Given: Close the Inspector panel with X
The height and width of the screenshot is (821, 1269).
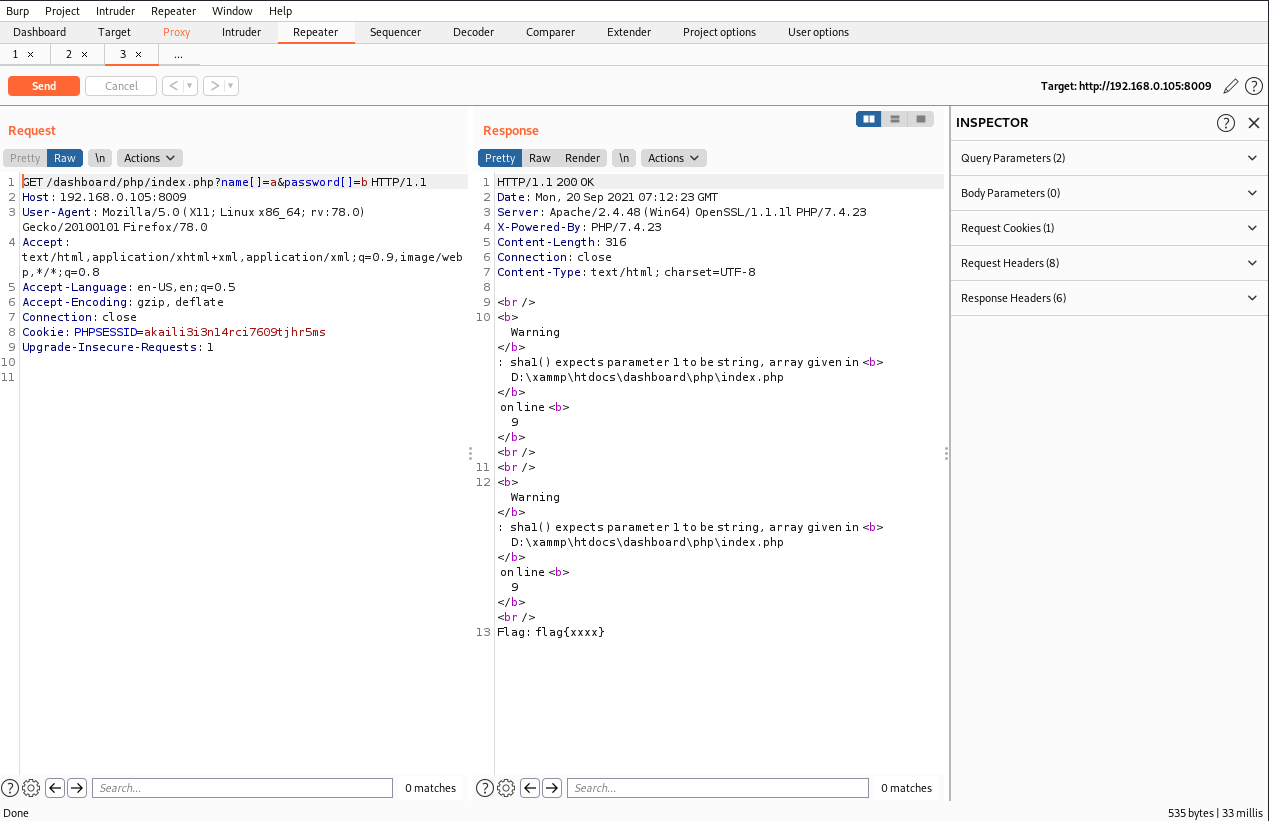Looking at the screenshot, I should pyautogui.click(x=1254, y=123).
